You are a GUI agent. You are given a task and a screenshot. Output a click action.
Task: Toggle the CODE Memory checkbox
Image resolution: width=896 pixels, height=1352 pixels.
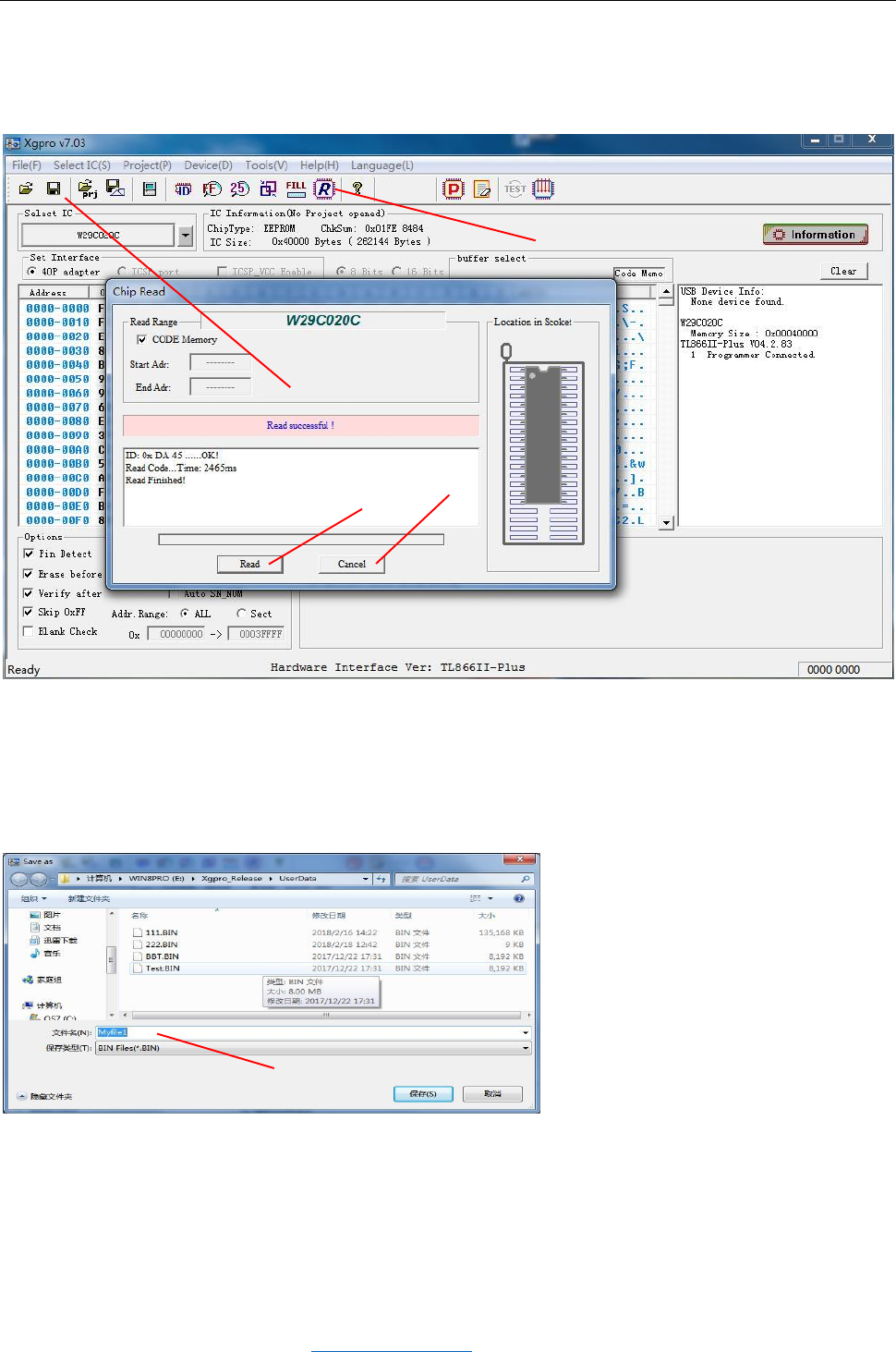(x=142, y=340)
